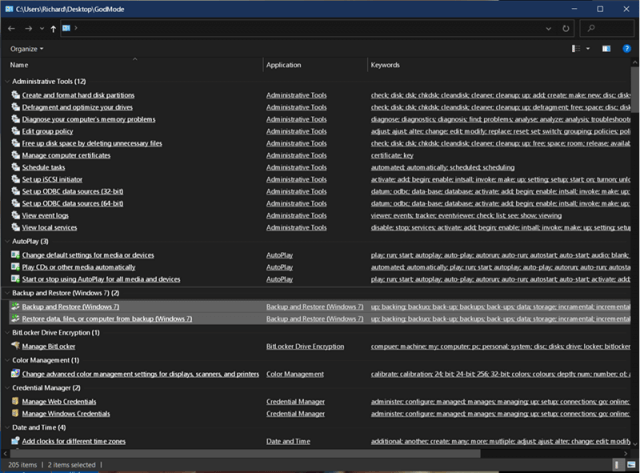
Task: Open Add clocks for different time zones link
Action: [74, 441]
